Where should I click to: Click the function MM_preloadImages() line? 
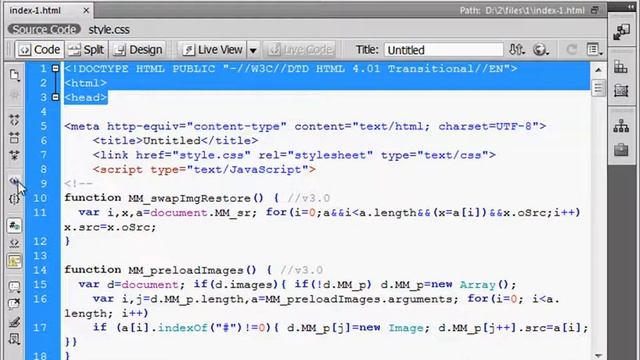(x=193, y=270)
